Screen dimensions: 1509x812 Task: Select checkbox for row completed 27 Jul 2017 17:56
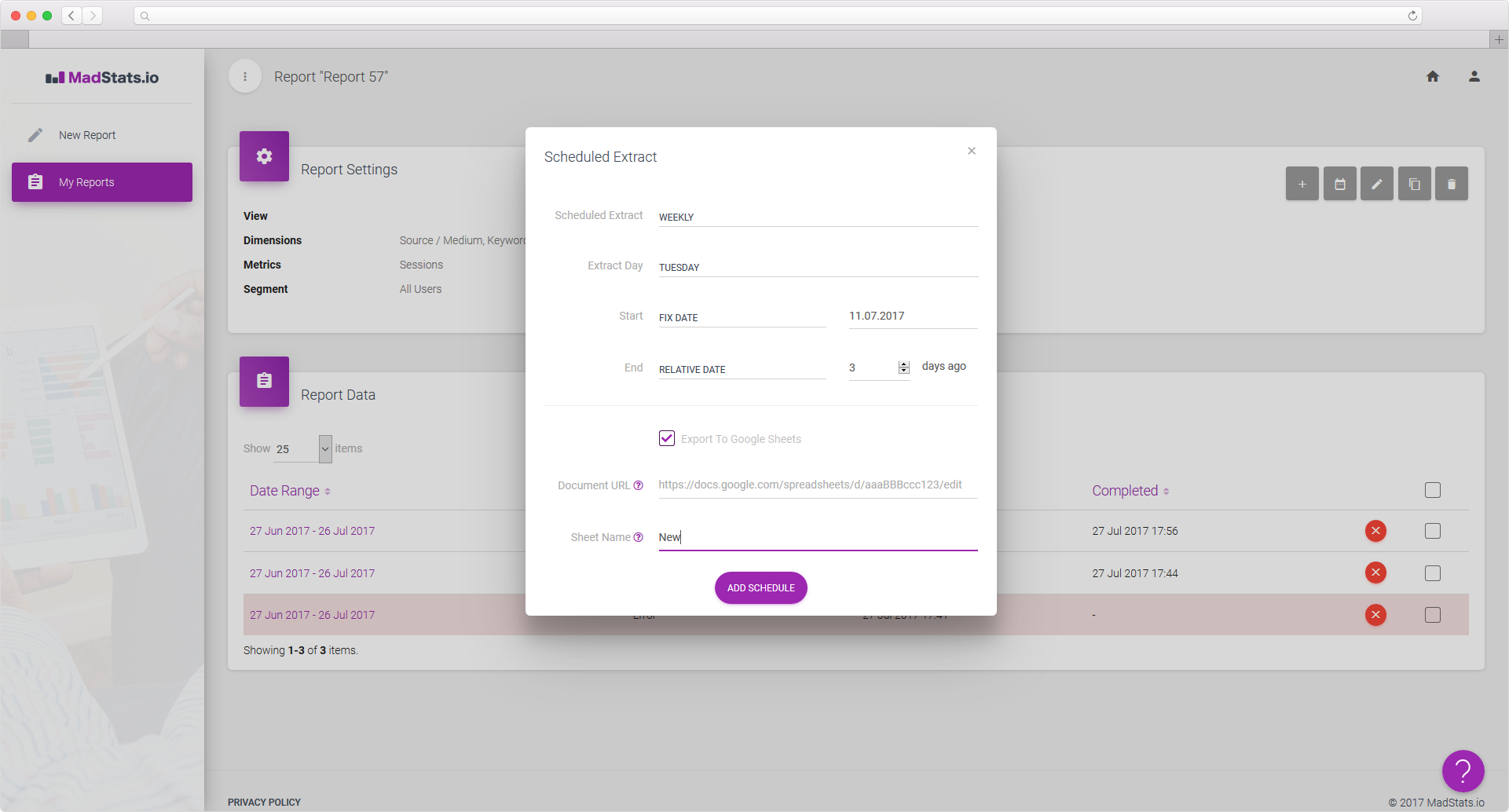[1433, 531]
